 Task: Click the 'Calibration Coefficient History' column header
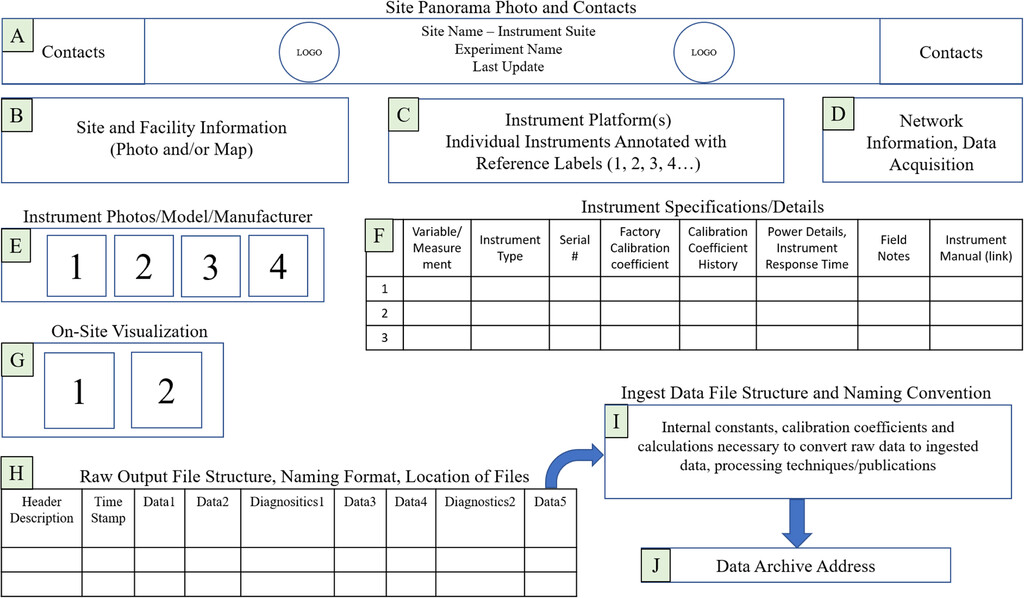pos(718,248)
